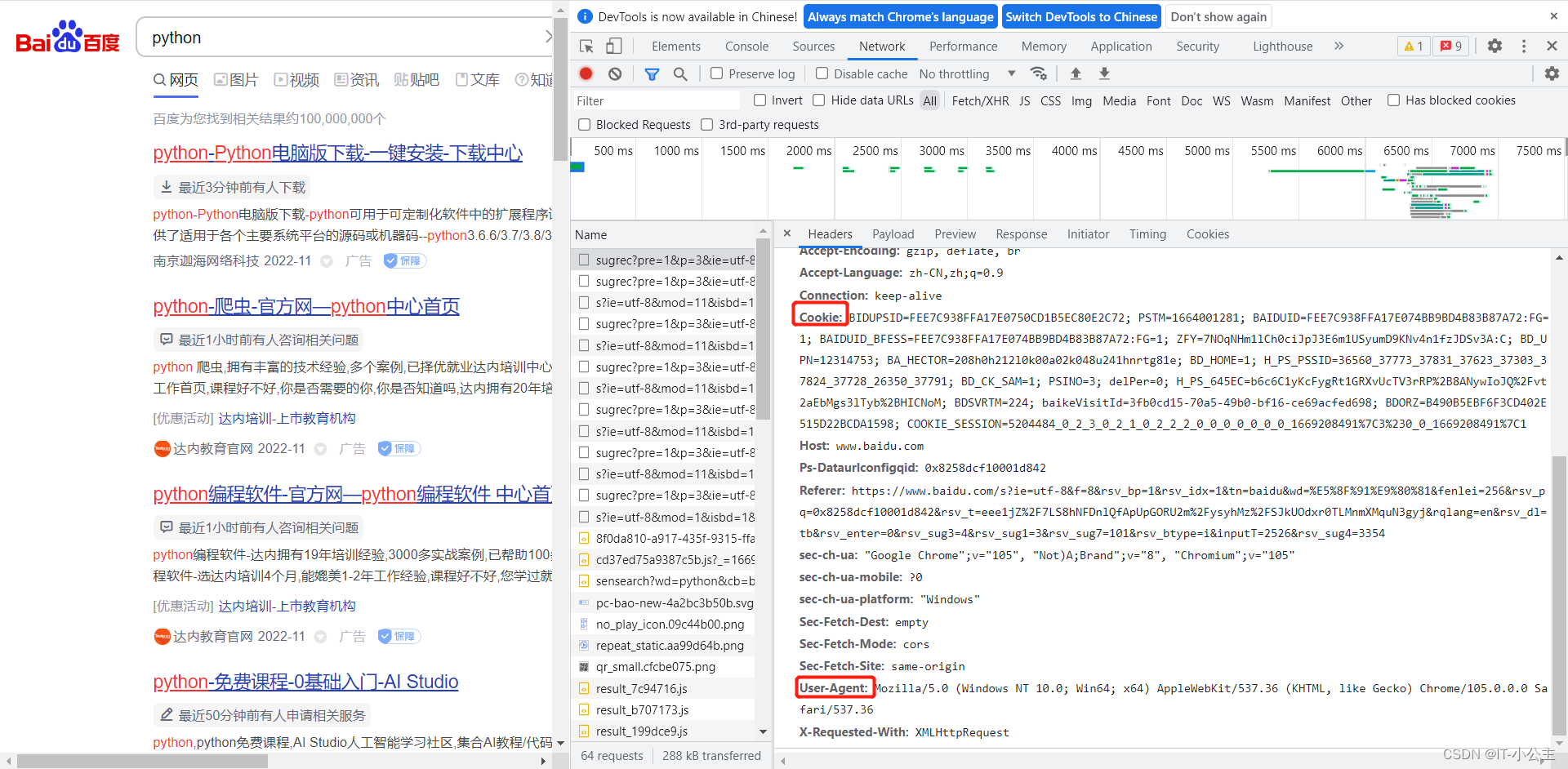Show the errors count badge
The image size is (1568, 769).
click(1451, 47)
